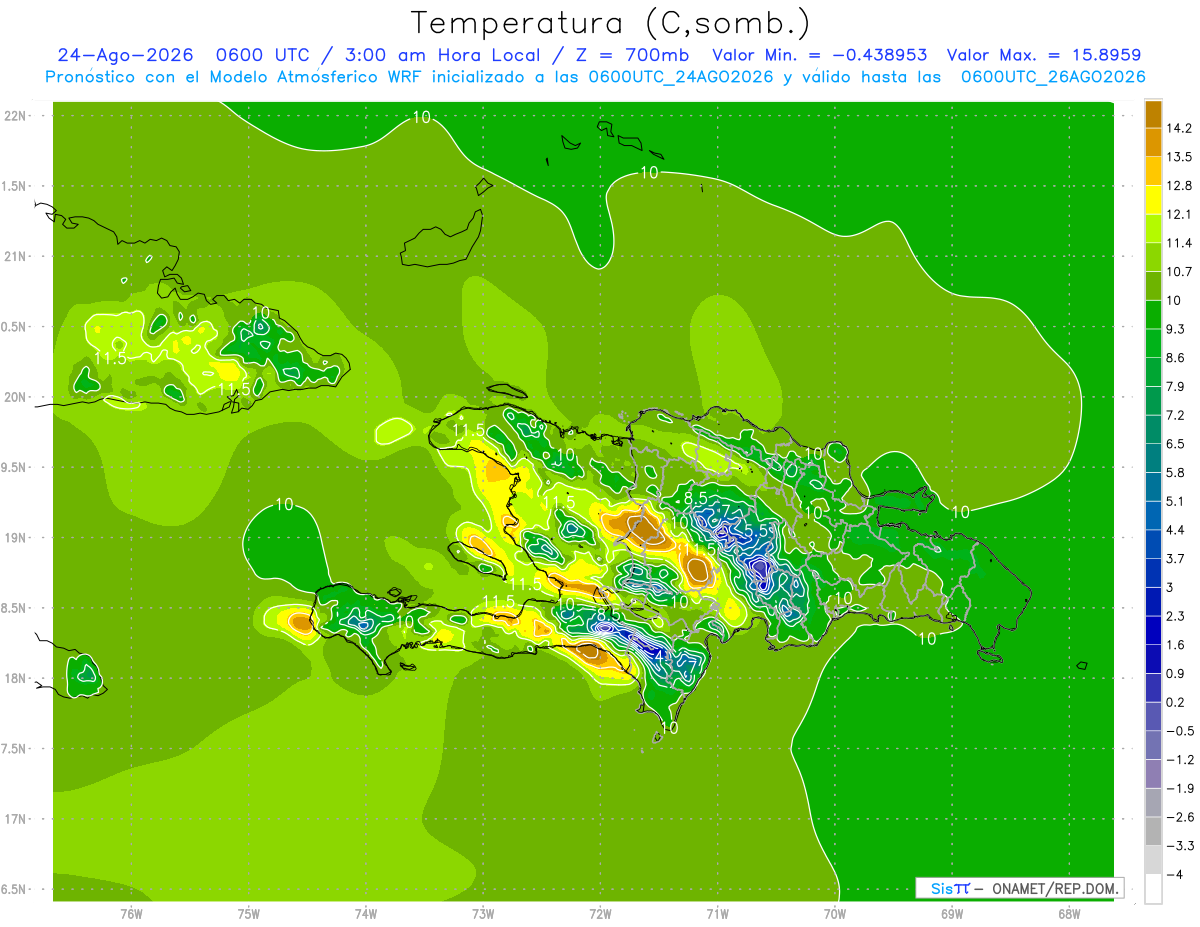Click the "70W" longitude axis label
Image resolution: width=1200 pixels, height=927 pixels.
pos(835,913)
